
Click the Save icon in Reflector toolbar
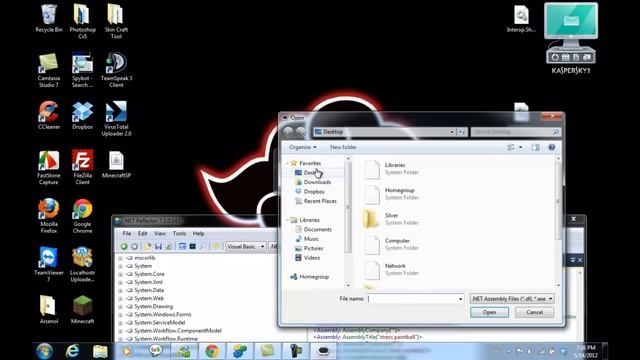pos(158,247)
